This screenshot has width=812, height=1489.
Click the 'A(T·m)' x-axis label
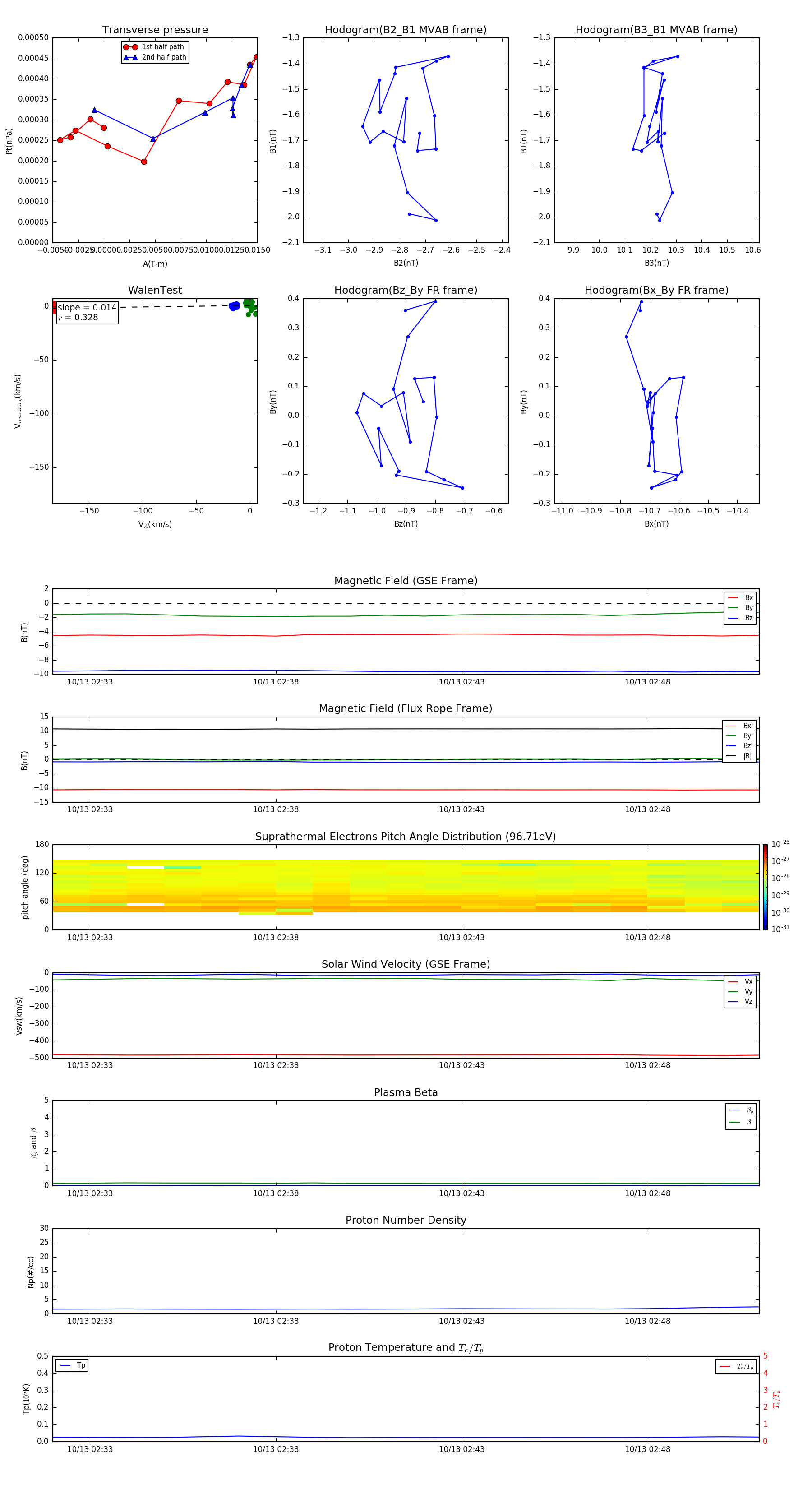click(155, 264)
